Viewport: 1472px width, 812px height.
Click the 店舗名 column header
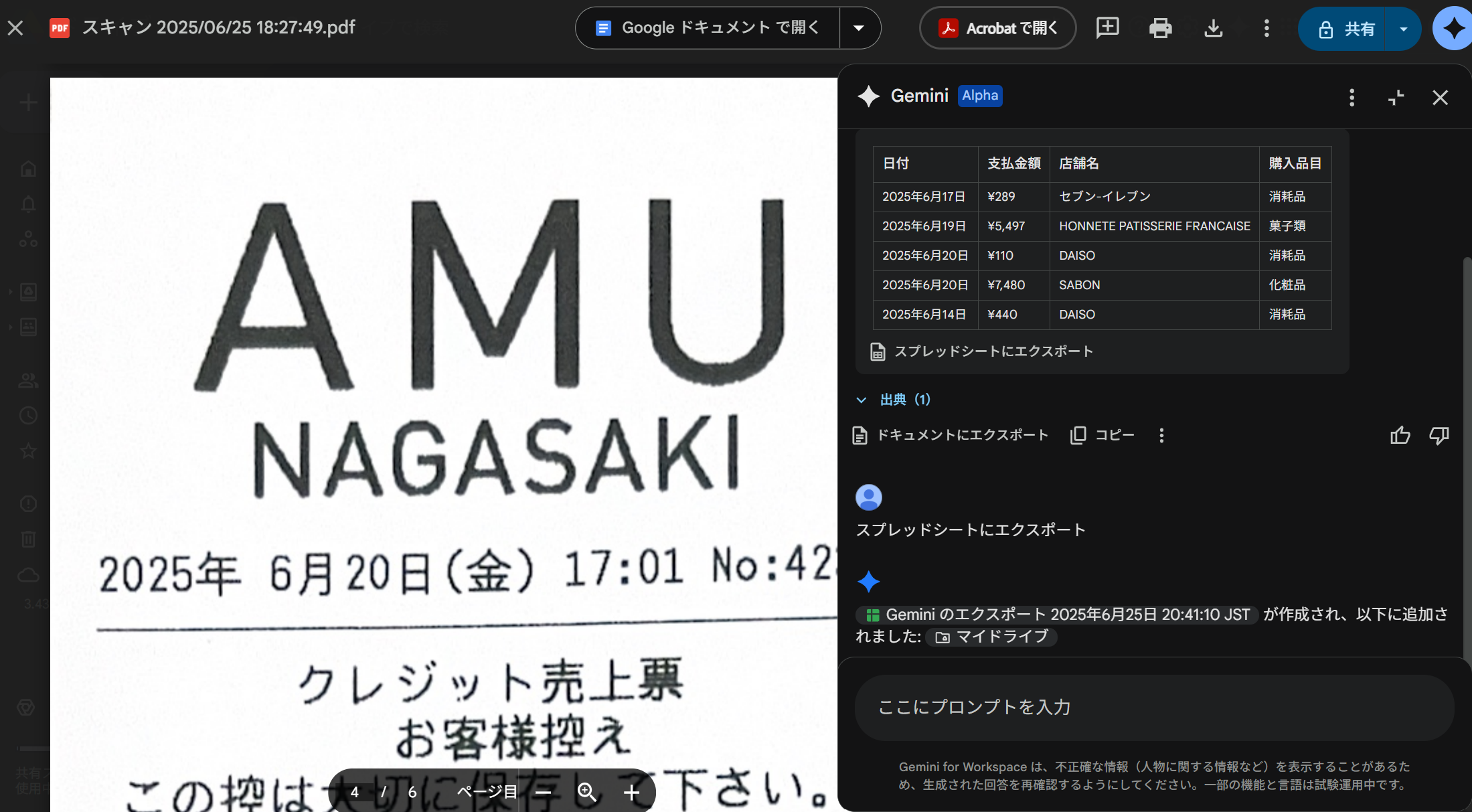(1154, 164)
